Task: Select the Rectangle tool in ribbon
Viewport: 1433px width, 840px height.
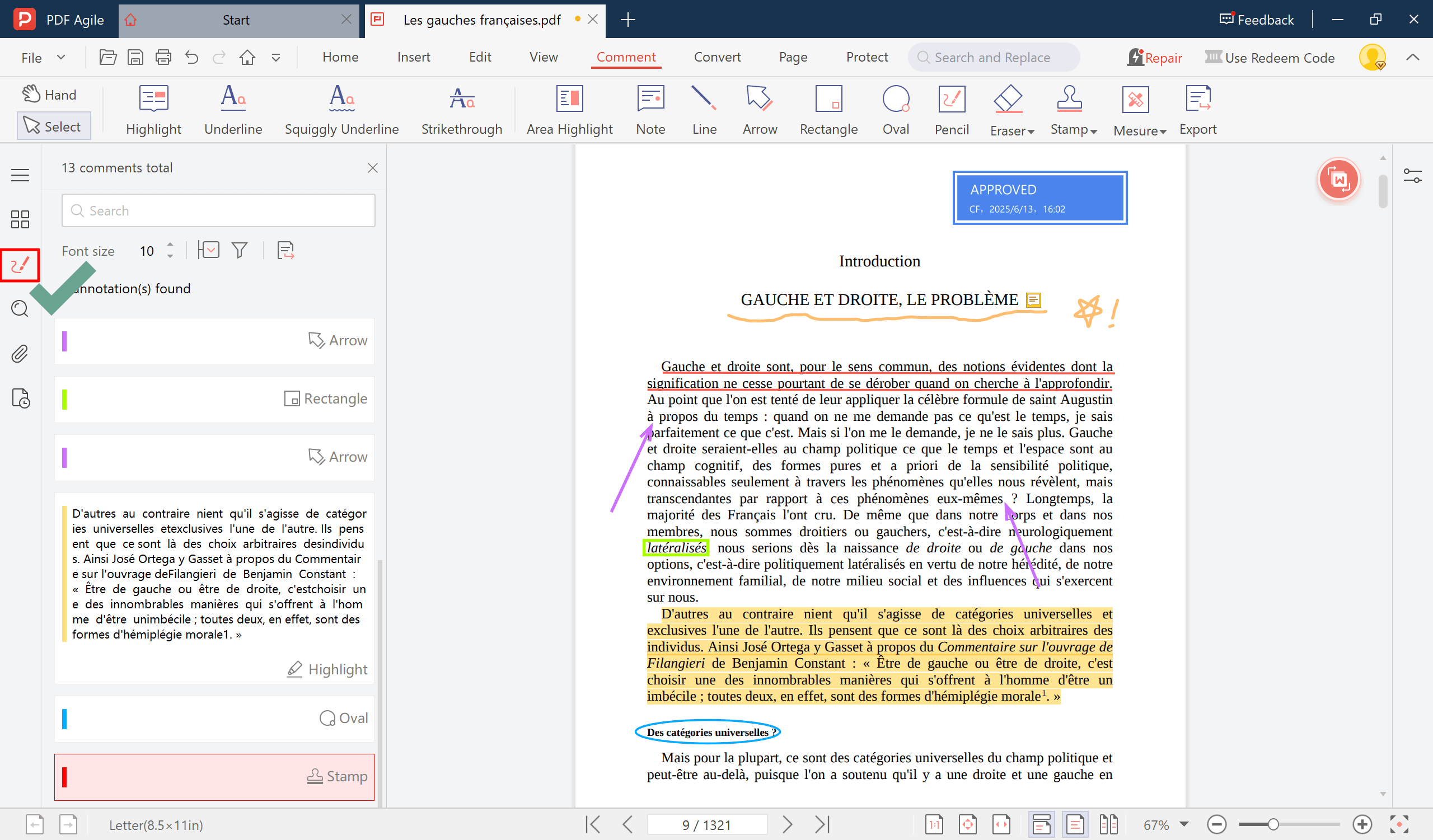Action: 828,110
